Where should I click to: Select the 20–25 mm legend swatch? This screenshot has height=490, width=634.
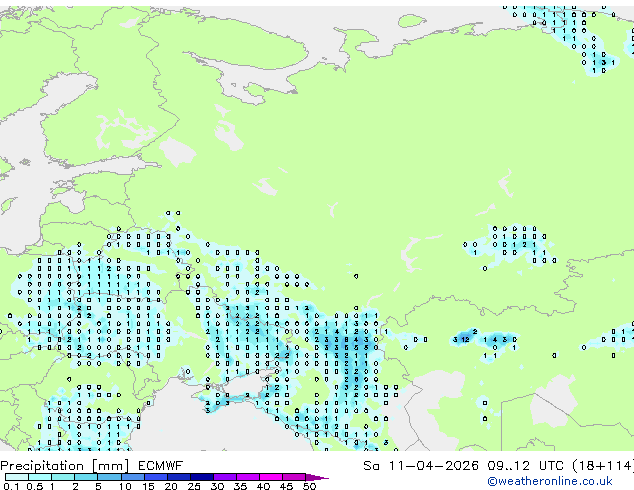[x=179, y=477]
